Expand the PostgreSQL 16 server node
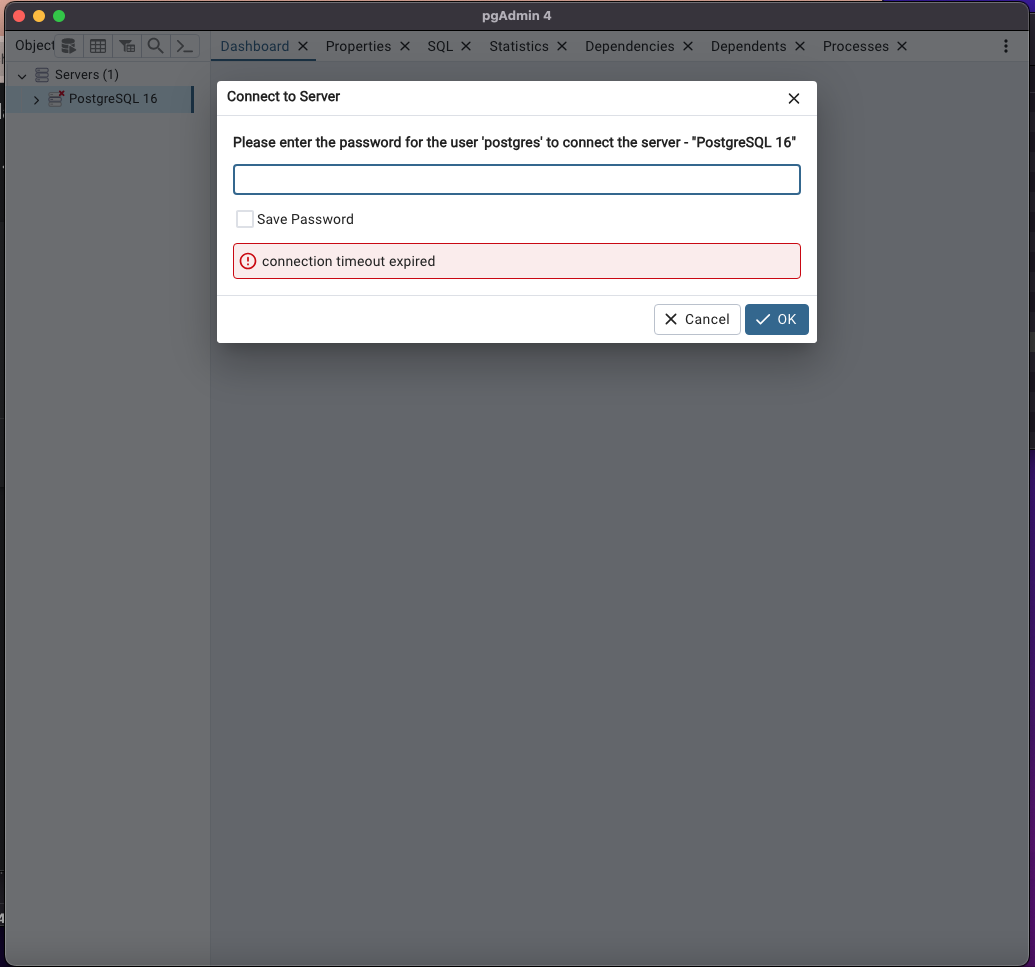This screenshot has height=967, width=1035. (36, 99)
